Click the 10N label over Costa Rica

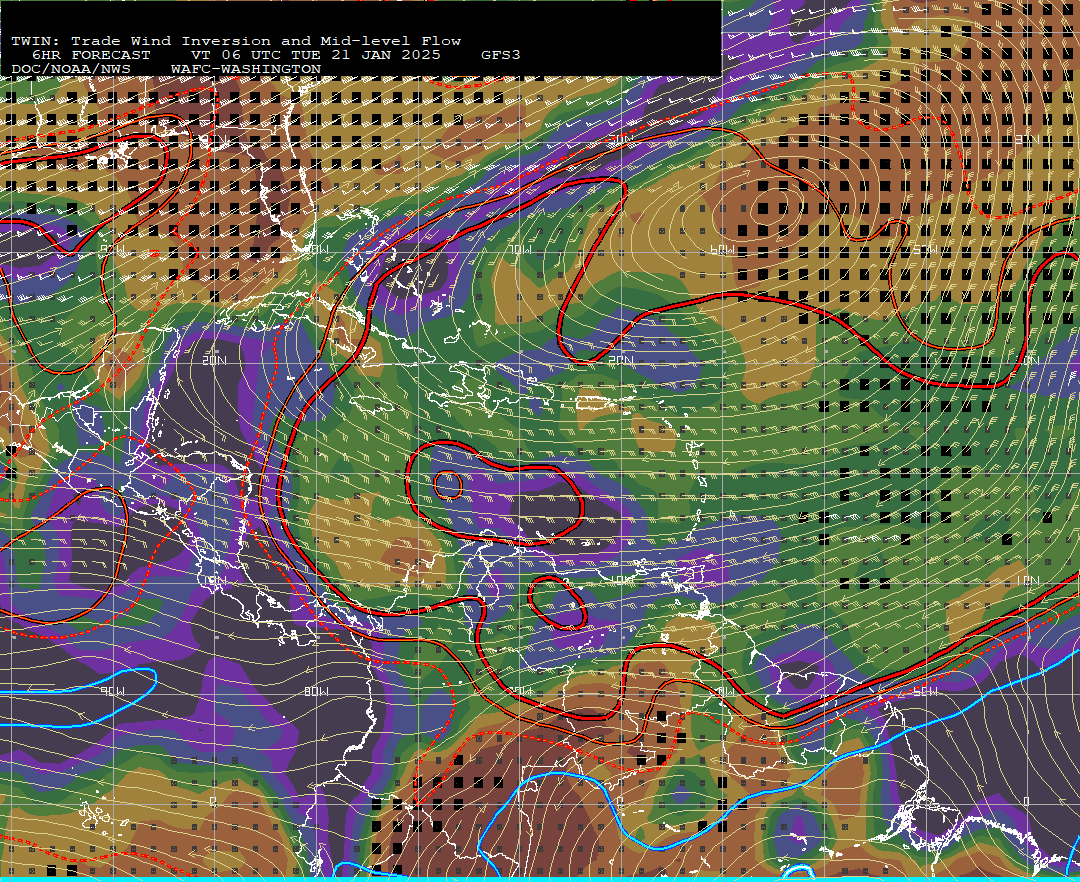(x=215, y=580)
